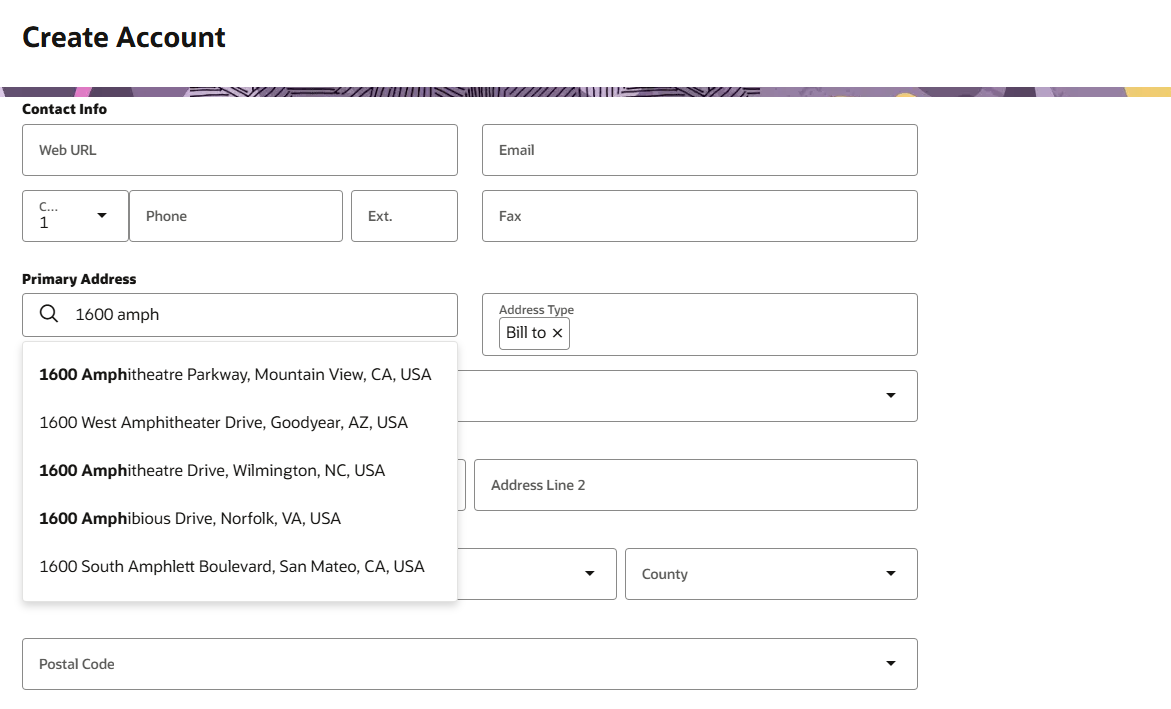
Task: Click the Bill to tag label
Action: pyautogui.click(x=526, y=333)
